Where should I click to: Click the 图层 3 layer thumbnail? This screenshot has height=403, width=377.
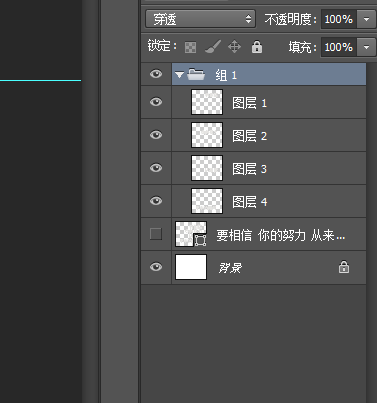click(207, 168)
